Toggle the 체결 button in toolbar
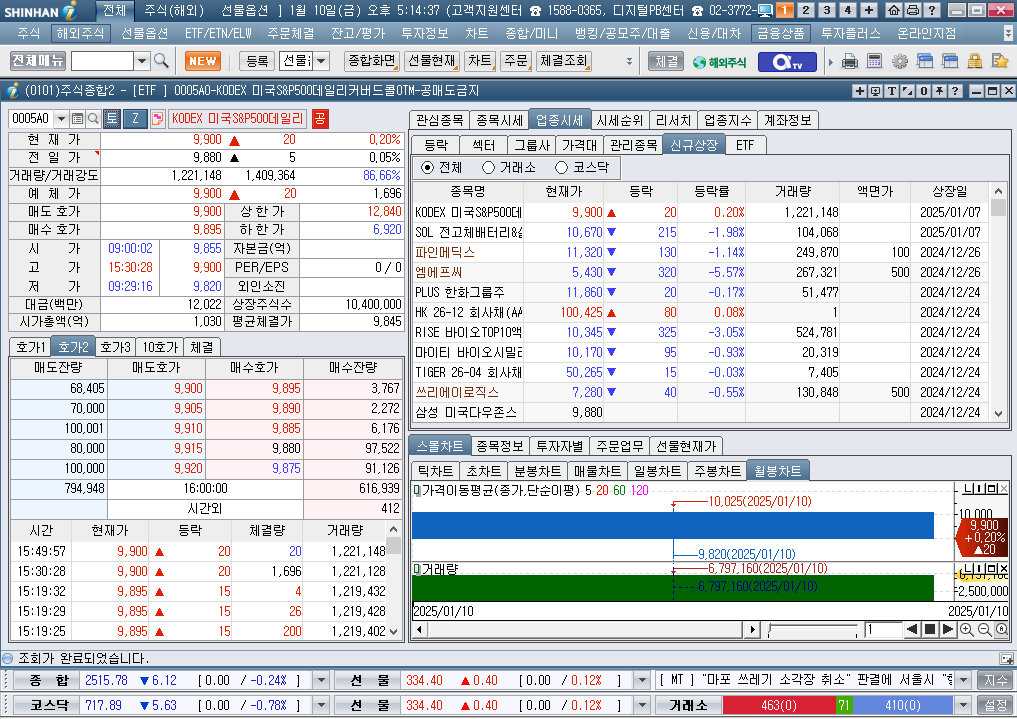 (666, 62)
